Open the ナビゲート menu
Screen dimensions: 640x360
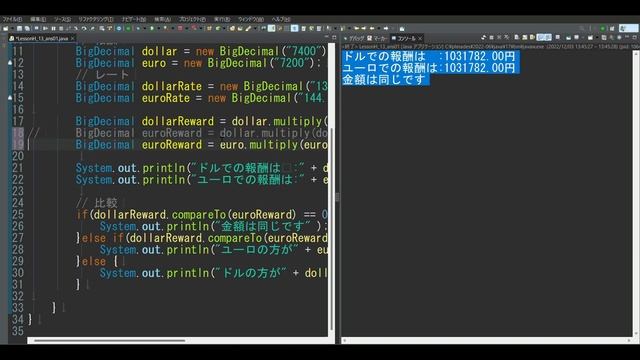point(133,19)
